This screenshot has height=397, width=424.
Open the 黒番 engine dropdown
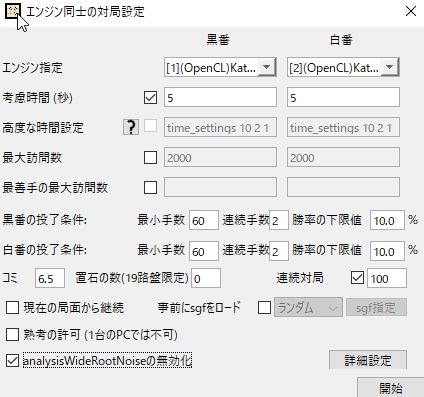coord(220,68)
